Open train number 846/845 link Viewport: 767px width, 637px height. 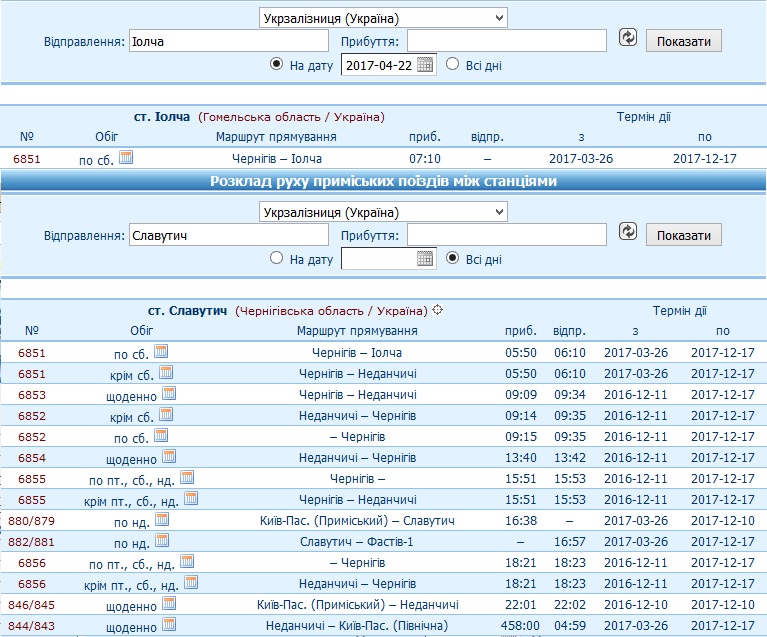click(32, 605)
